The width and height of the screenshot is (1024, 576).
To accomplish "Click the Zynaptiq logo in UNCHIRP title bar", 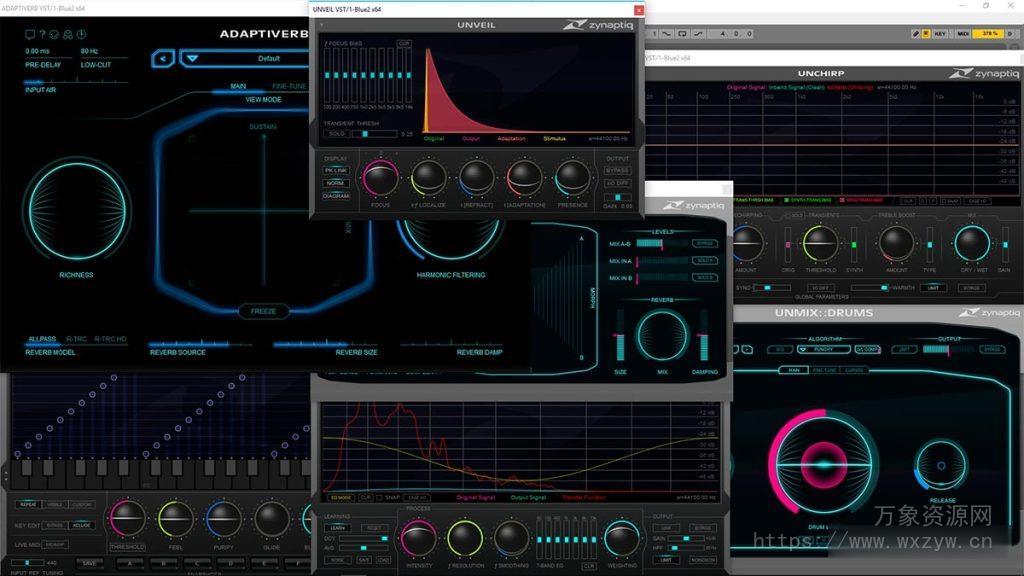I will click(x=985, y=72).
